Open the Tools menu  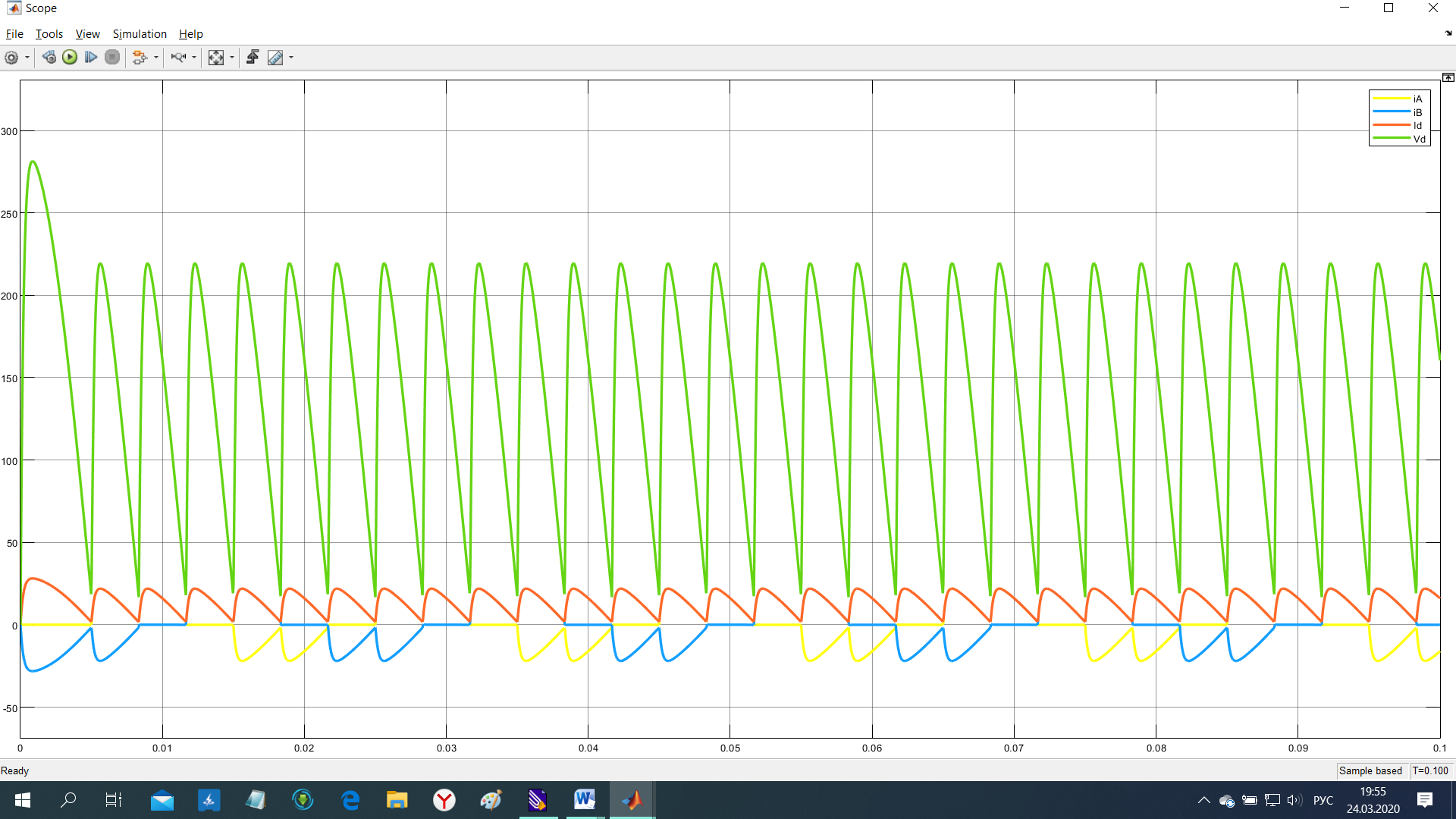[49, 34]
